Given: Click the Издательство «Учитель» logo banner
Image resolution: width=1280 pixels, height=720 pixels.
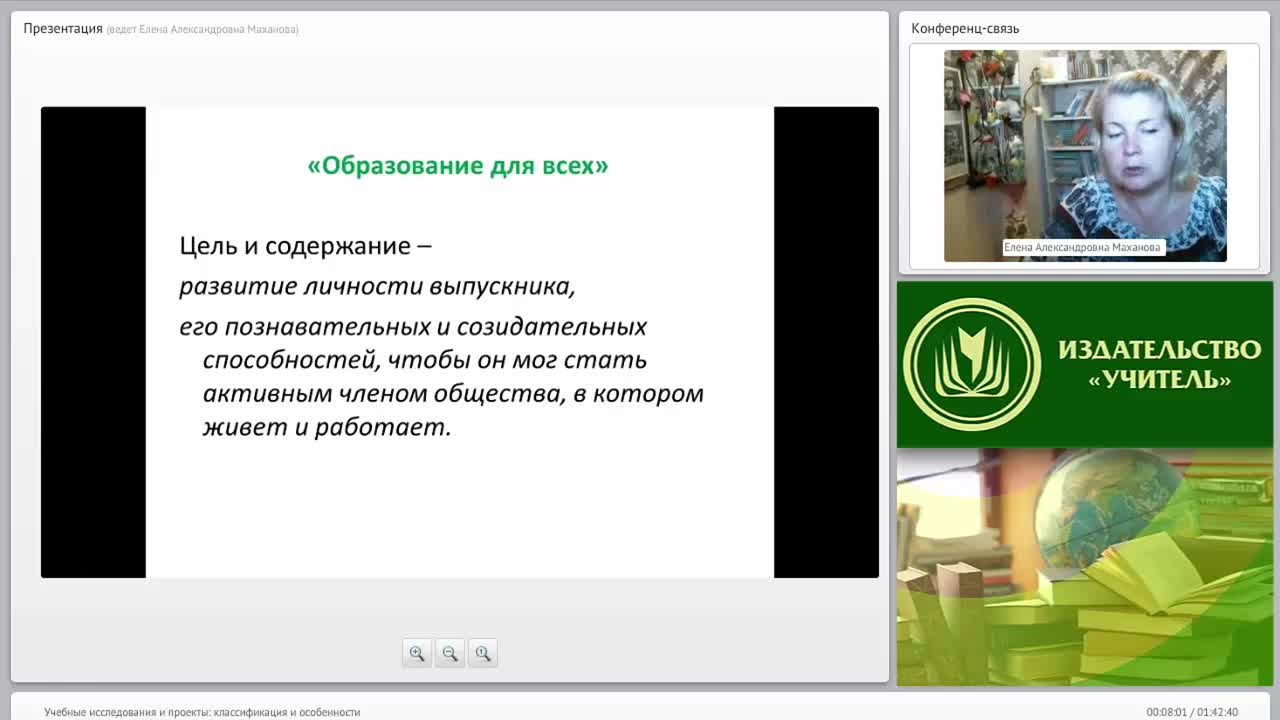Looking at the screenshot, I should 1085,364.
